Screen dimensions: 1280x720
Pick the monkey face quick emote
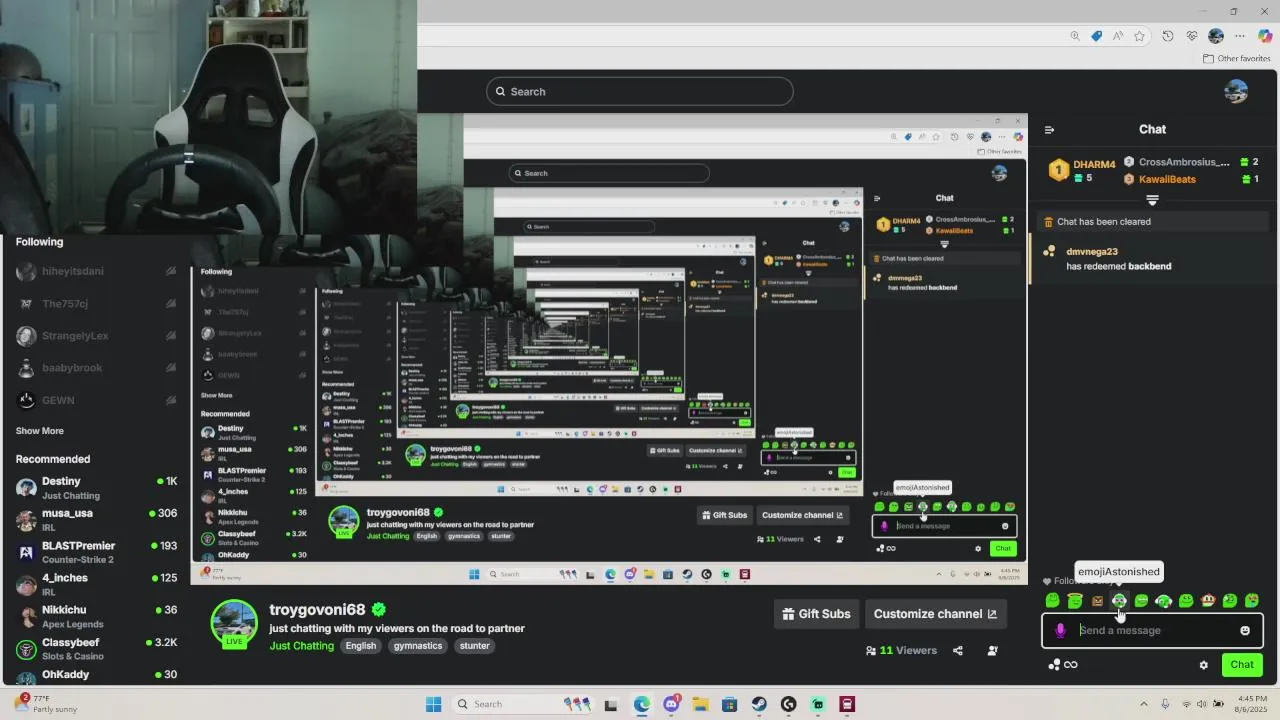coord(1208,601)
